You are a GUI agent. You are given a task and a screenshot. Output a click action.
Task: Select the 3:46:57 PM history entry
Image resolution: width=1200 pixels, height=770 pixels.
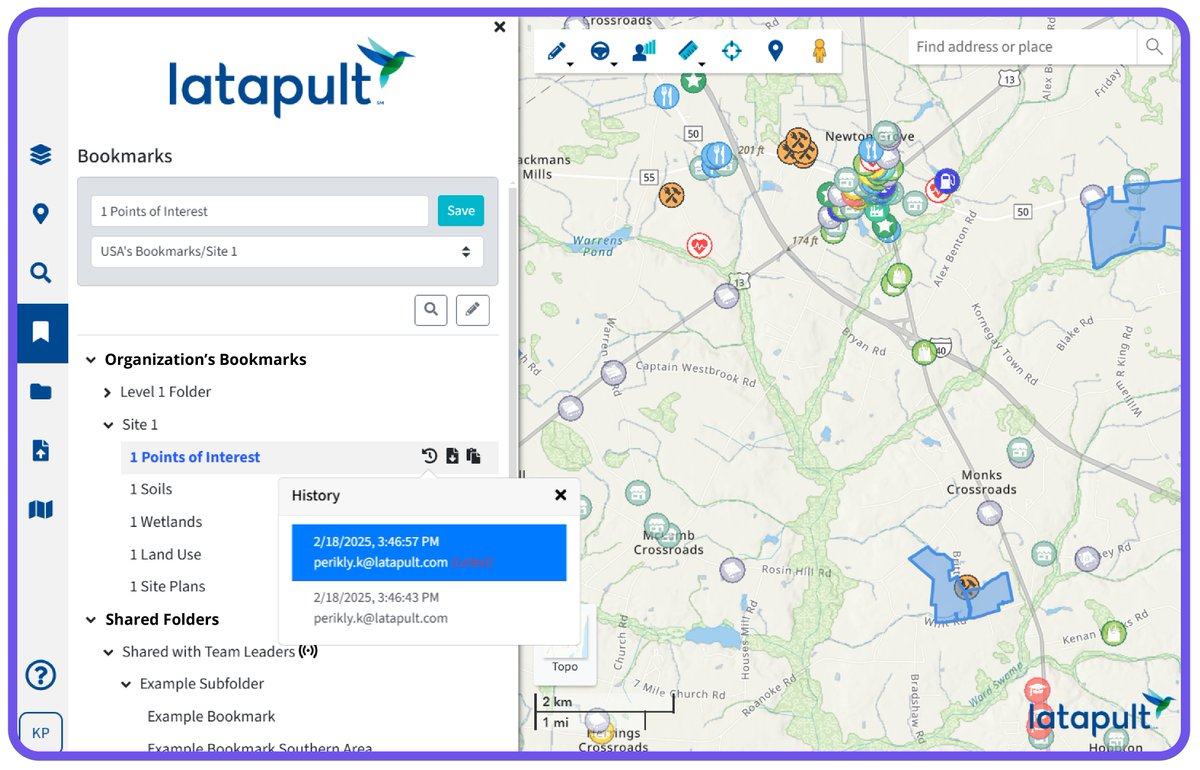coord(429,552)
